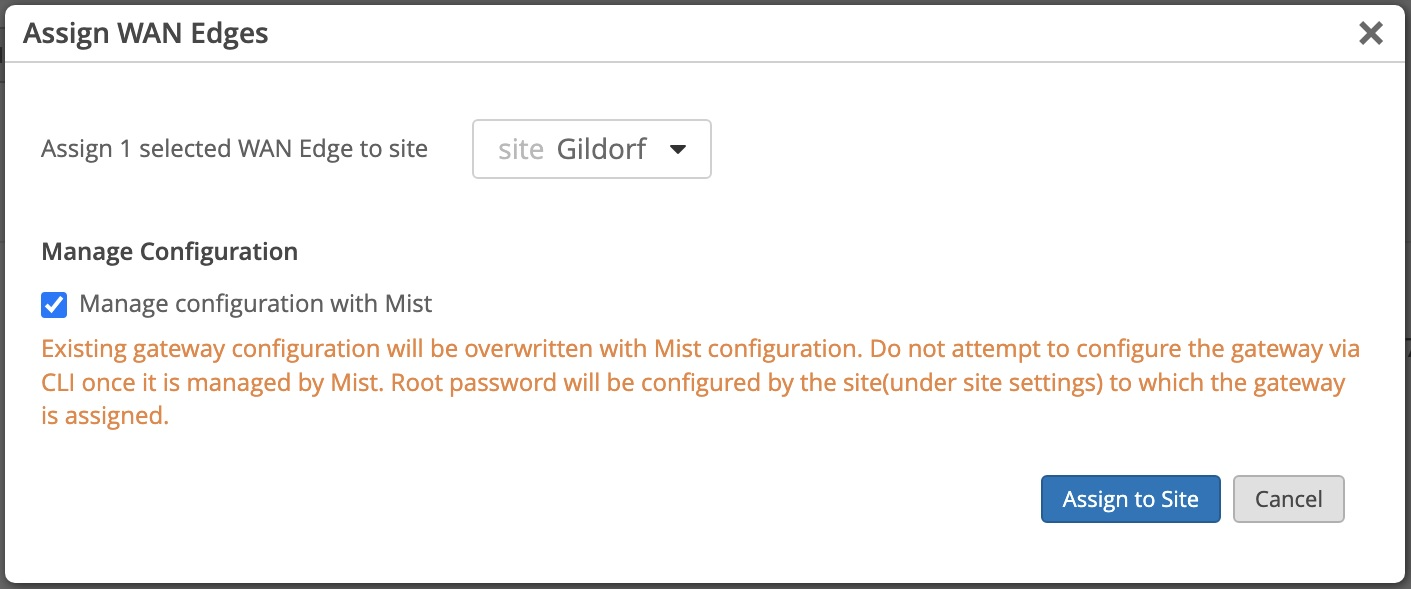Click the warning line mentioning Root password
The image size is (1411, 589).
(692, 383)
